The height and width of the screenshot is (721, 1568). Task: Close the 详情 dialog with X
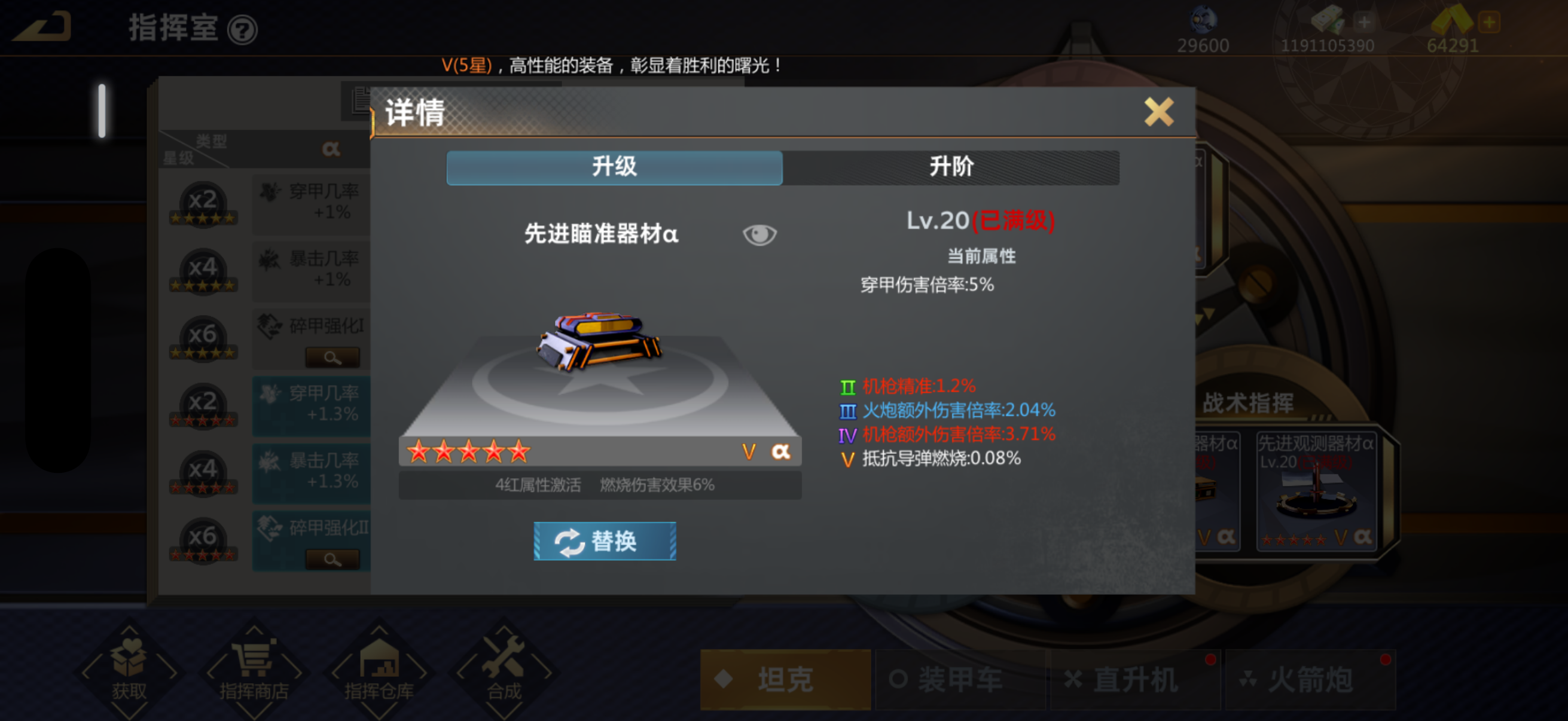click(x=1158, y=112)
